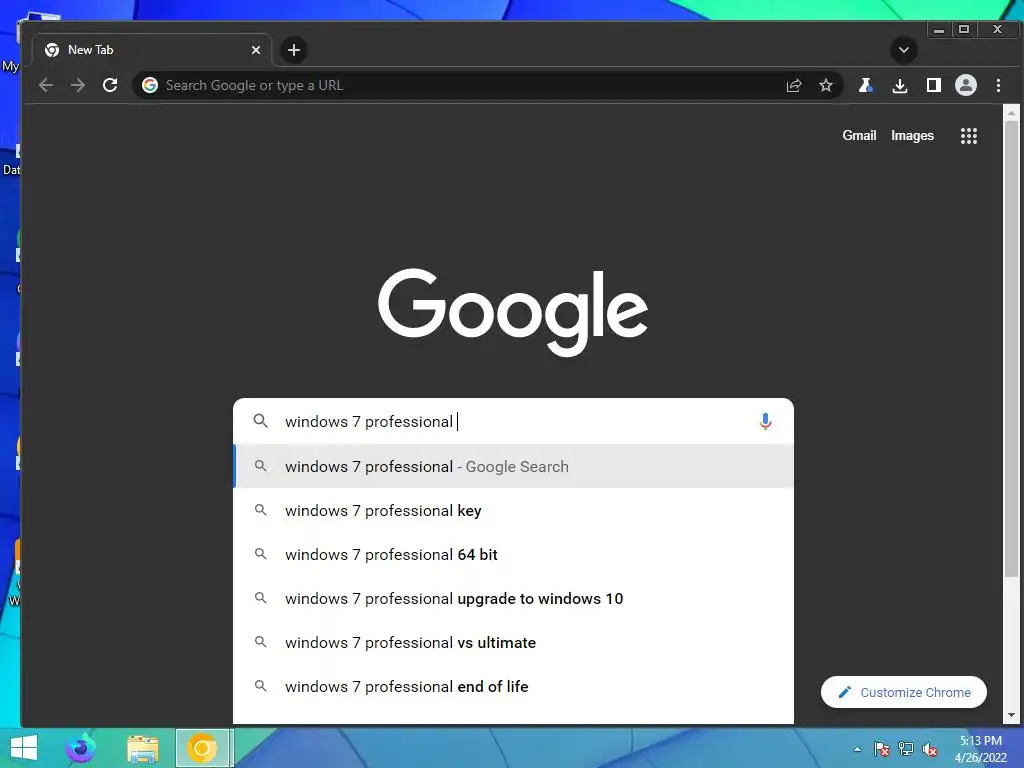Open the Images link
Image resolution: width=1024 pixels, height=768 pixels.
tap(912, 136)
